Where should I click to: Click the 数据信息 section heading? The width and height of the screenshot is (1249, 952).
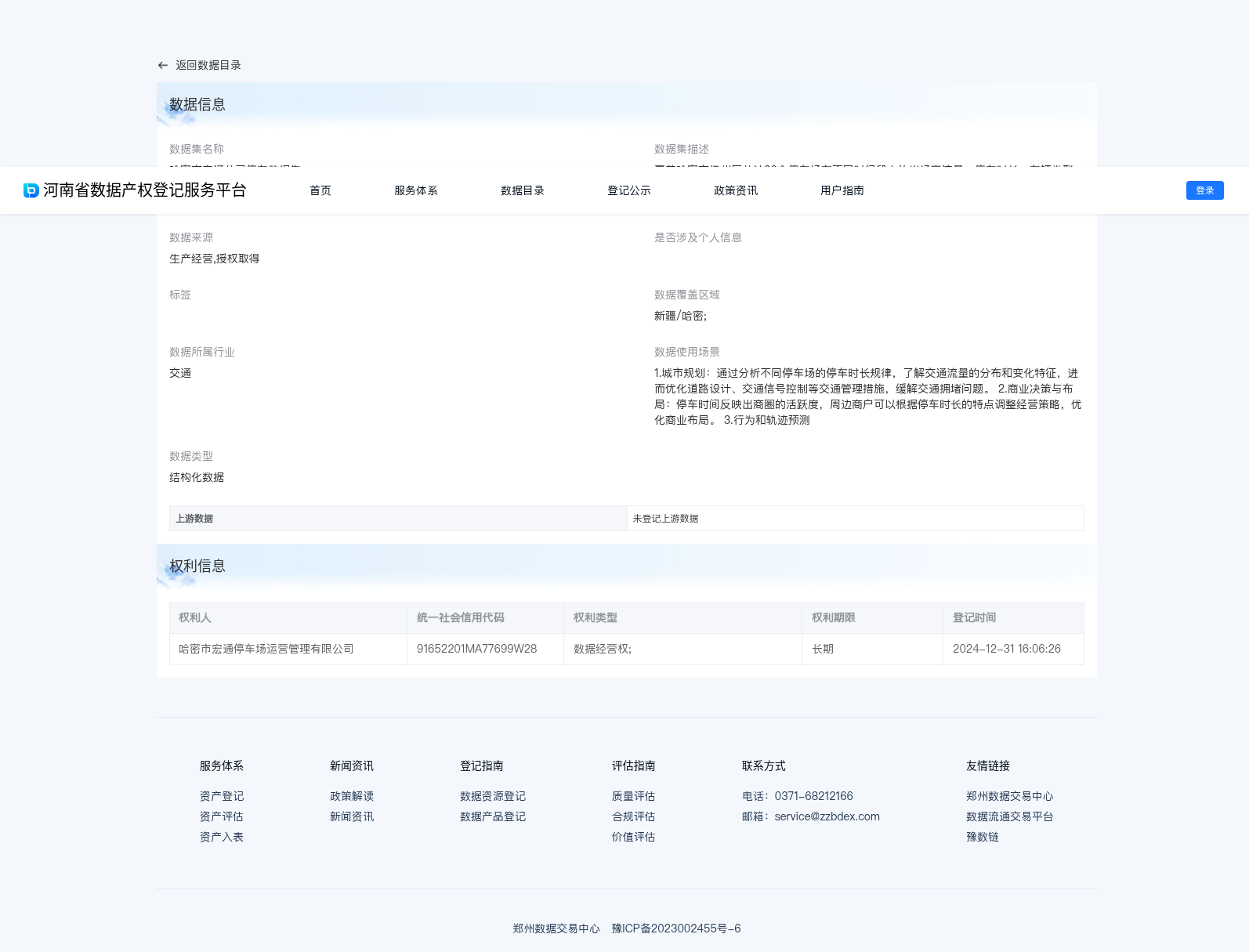[x=197, y=104]
